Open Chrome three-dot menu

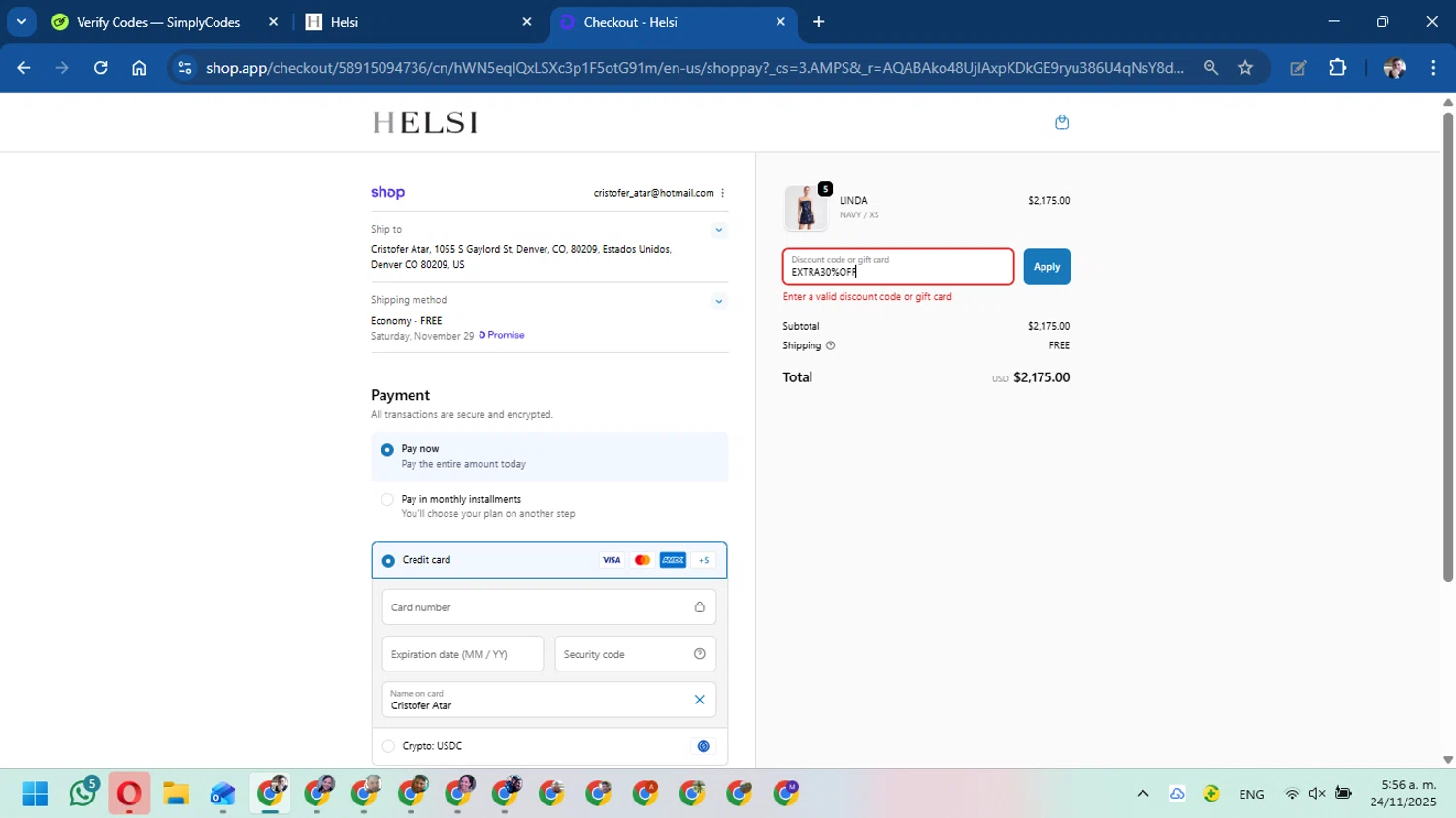pos(1433,68)
